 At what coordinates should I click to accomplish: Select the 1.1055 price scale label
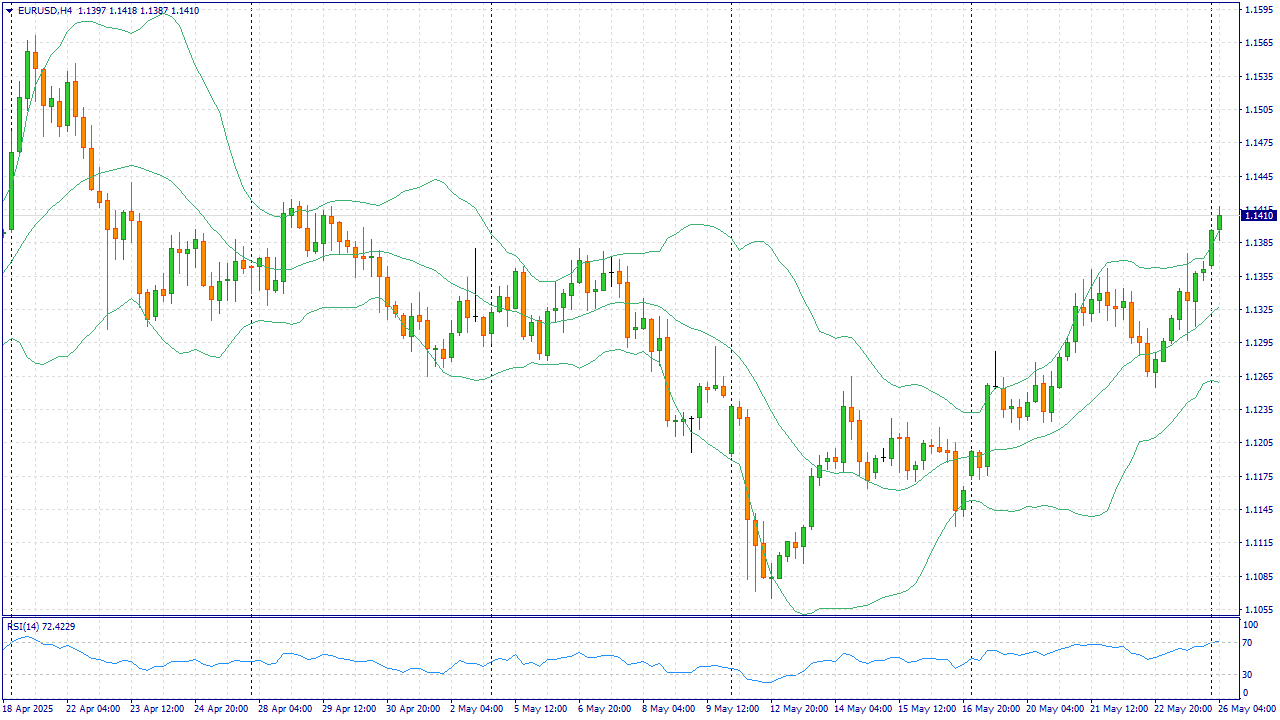pyautogui.click(x=1258, y=610)
